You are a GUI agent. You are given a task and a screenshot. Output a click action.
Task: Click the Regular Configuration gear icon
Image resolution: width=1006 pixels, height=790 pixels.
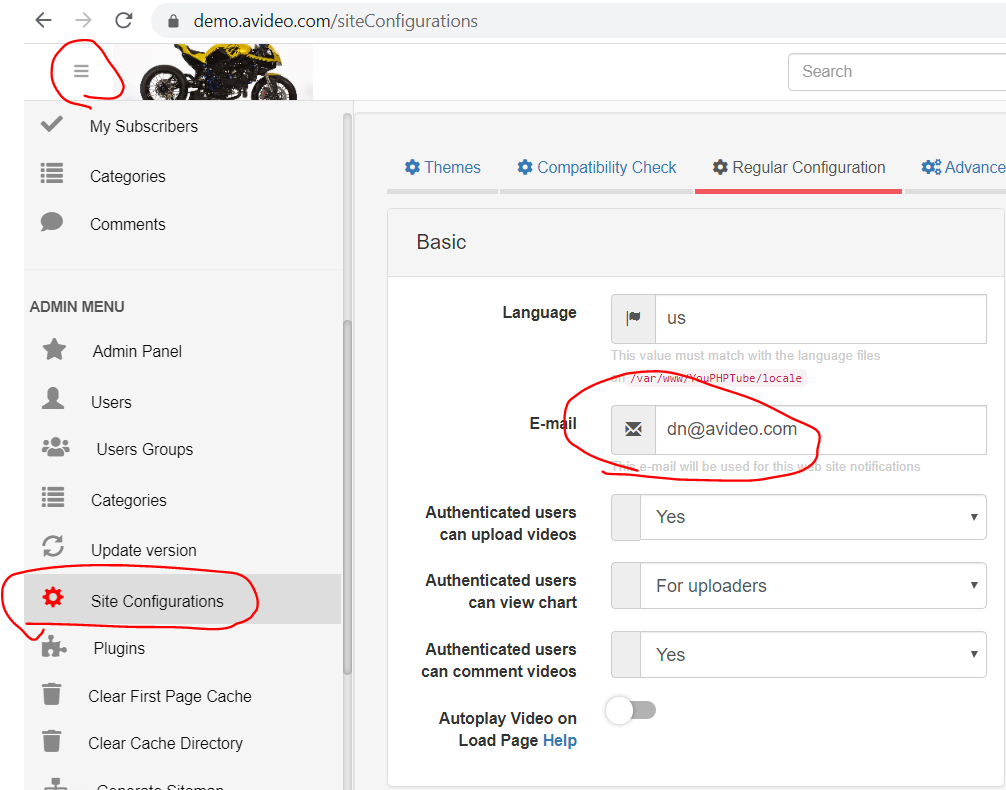pos(720,167)
